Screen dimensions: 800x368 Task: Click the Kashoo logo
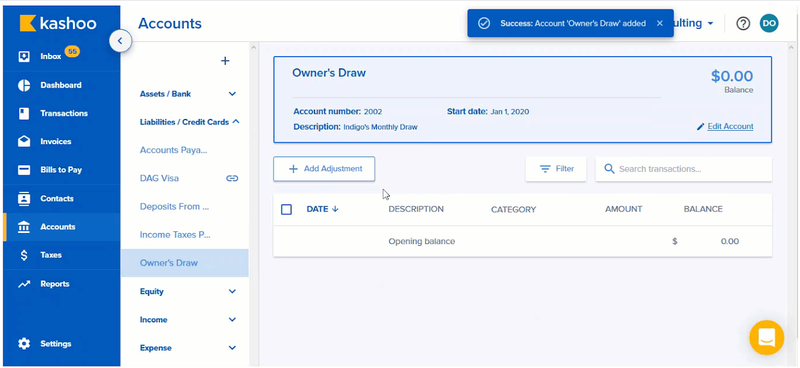(58, 23)
